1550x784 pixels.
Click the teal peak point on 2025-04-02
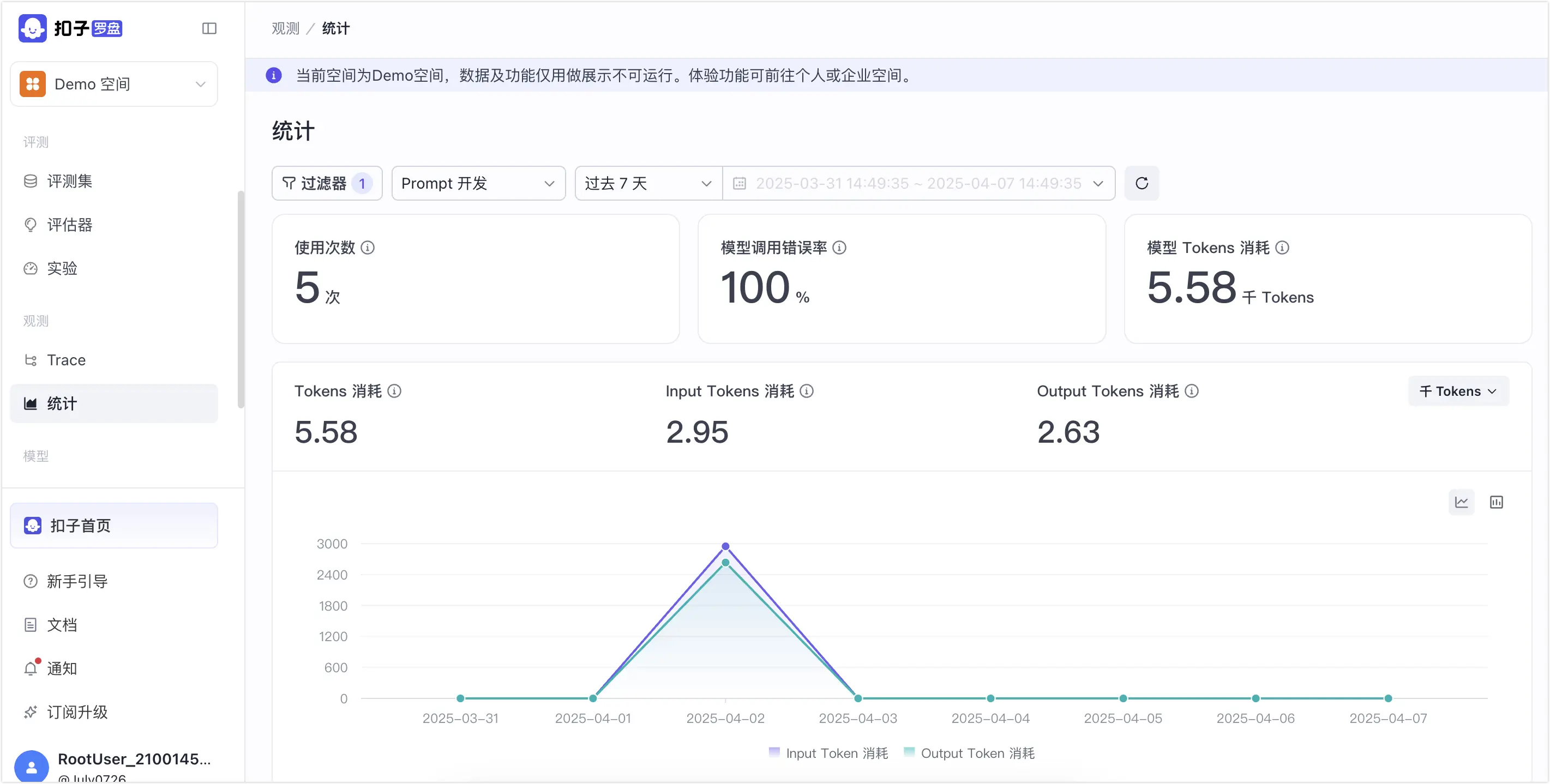coord(725,563)
